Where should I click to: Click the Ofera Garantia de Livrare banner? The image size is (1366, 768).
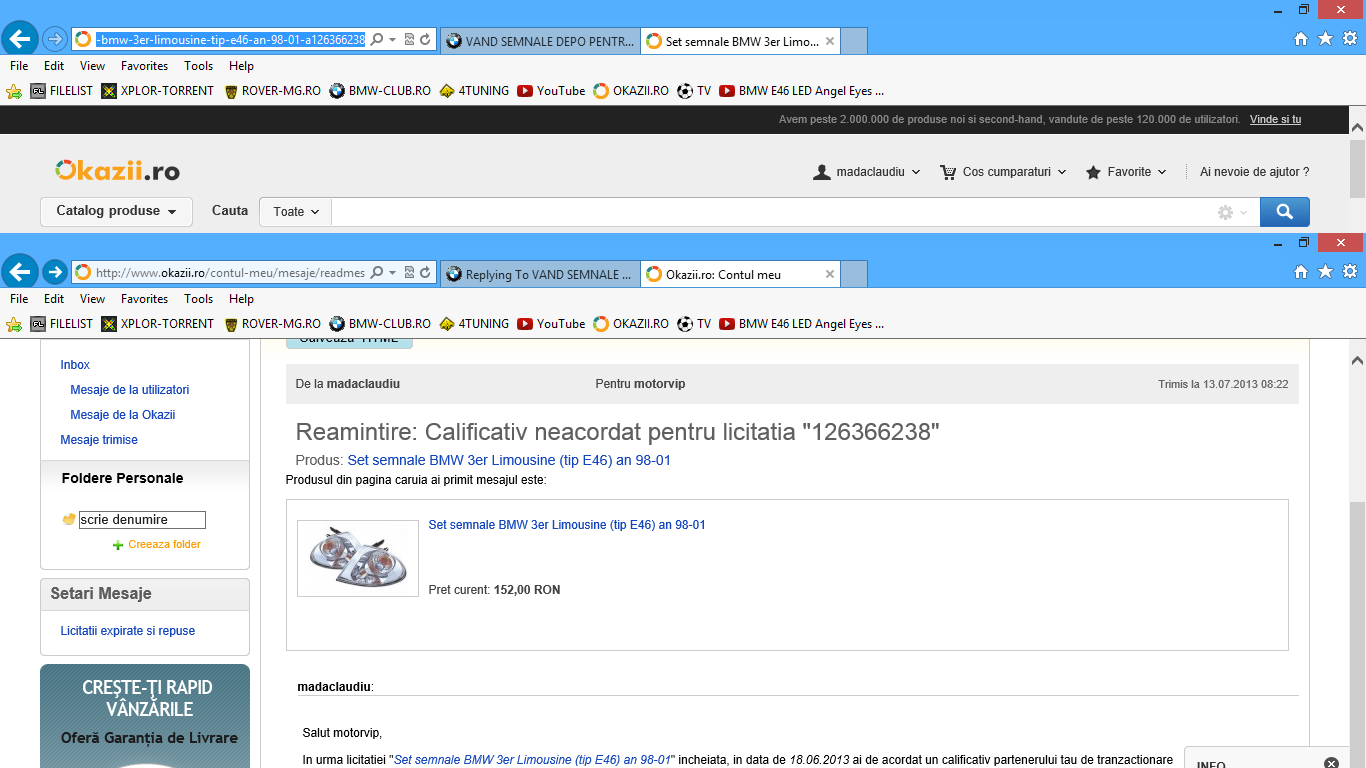click(145, 716)
